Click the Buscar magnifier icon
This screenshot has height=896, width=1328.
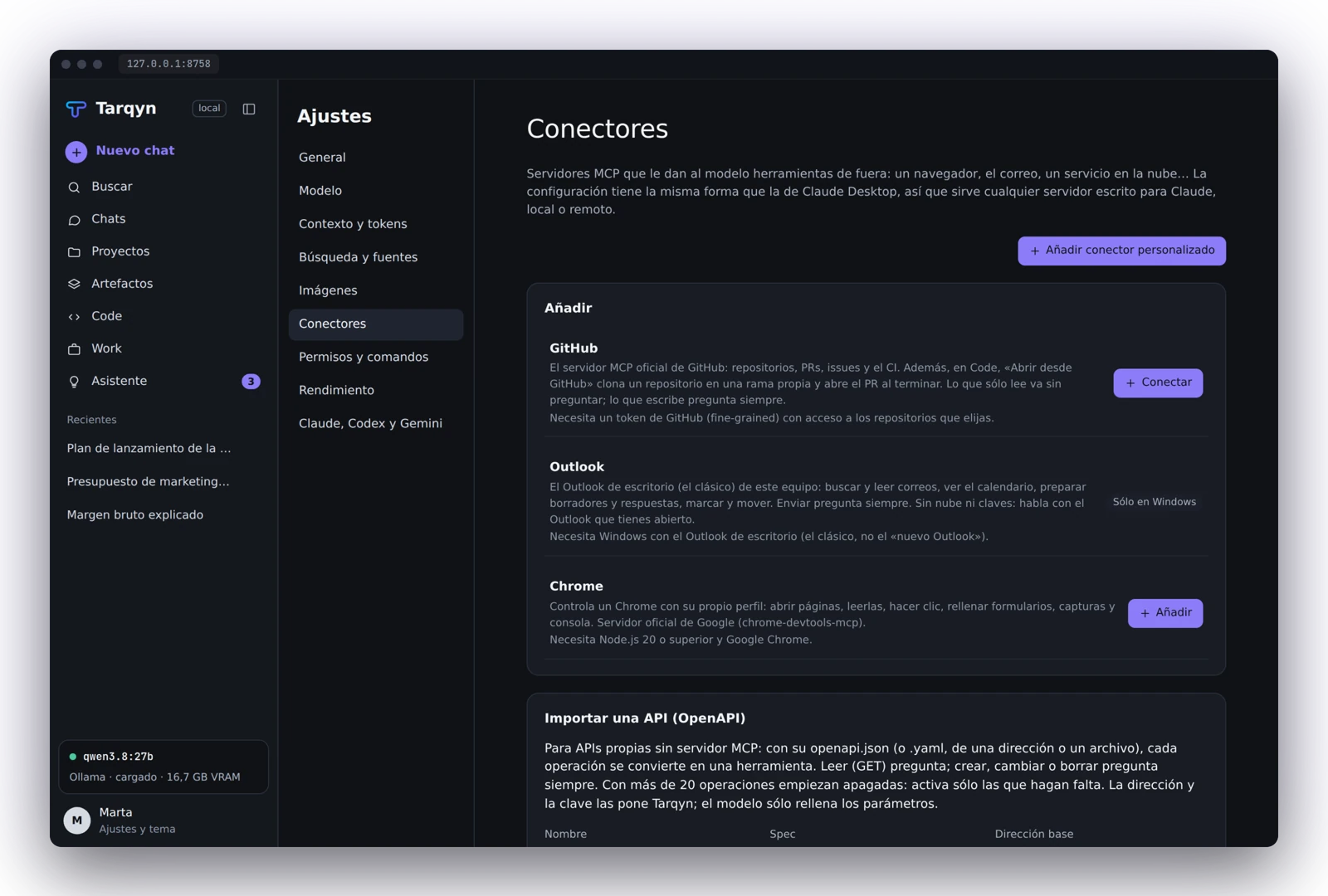(x=74, y=187)
